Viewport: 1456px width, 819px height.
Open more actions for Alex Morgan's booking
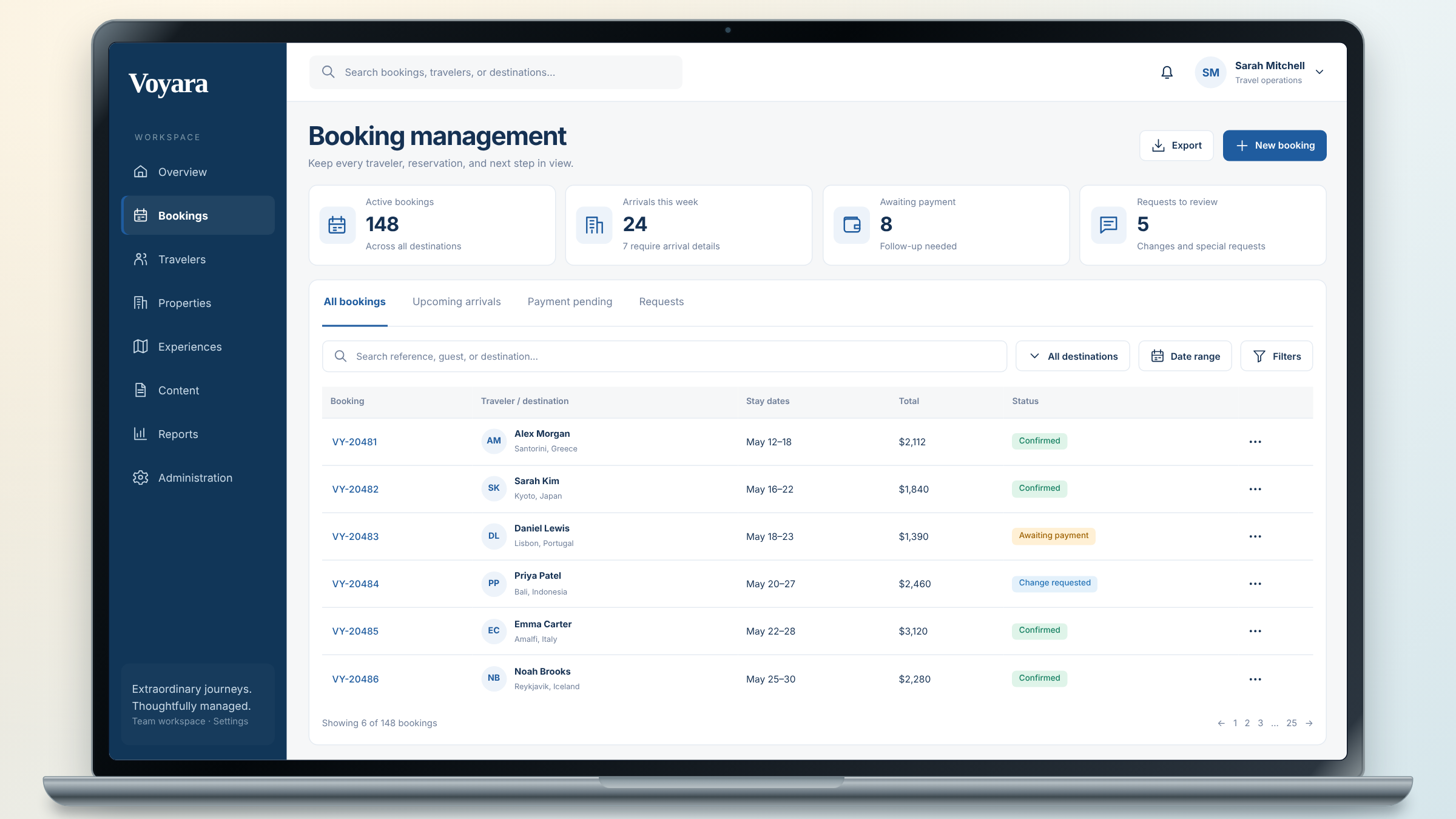[x=1255, y=442]
